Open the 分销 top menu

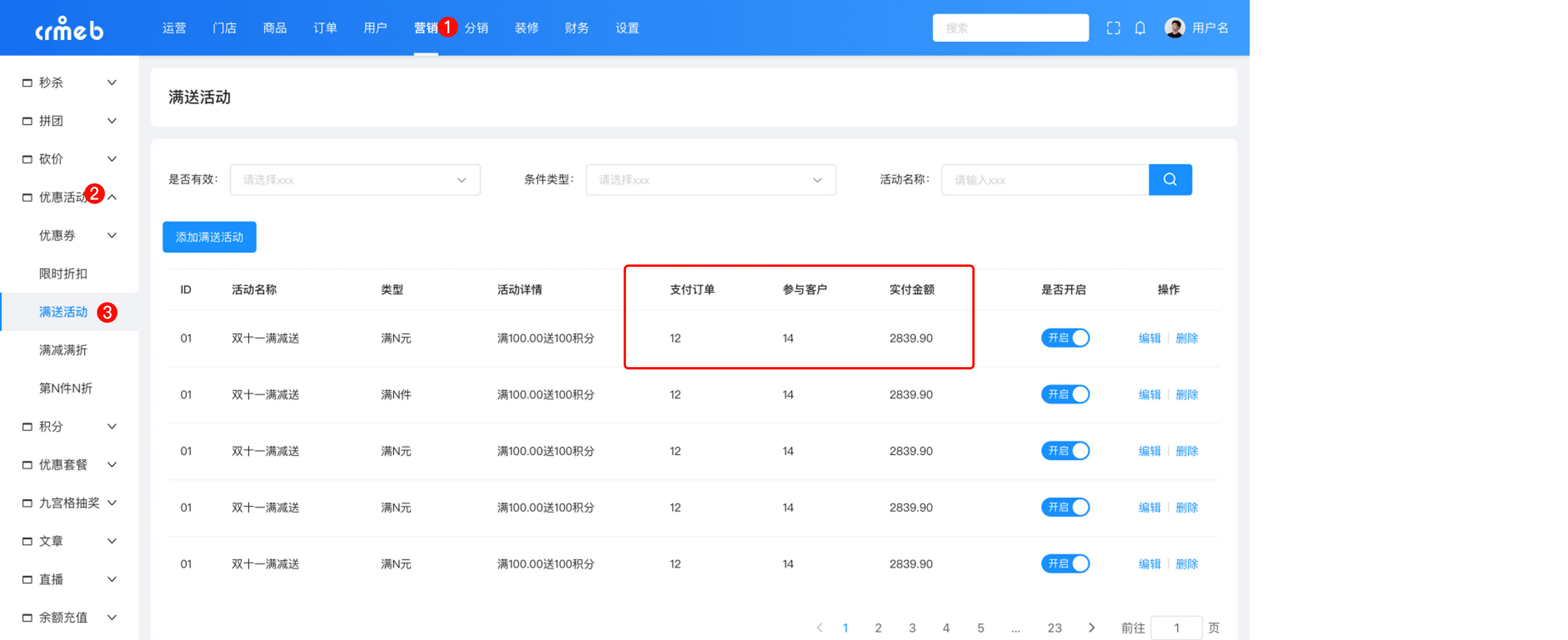tap(476, 28)
